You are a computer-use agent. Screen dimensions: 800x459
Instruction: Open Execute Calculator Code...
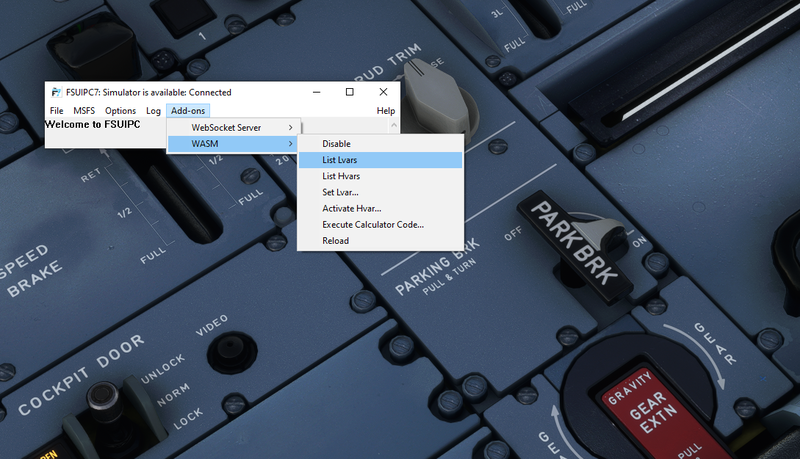381,225
